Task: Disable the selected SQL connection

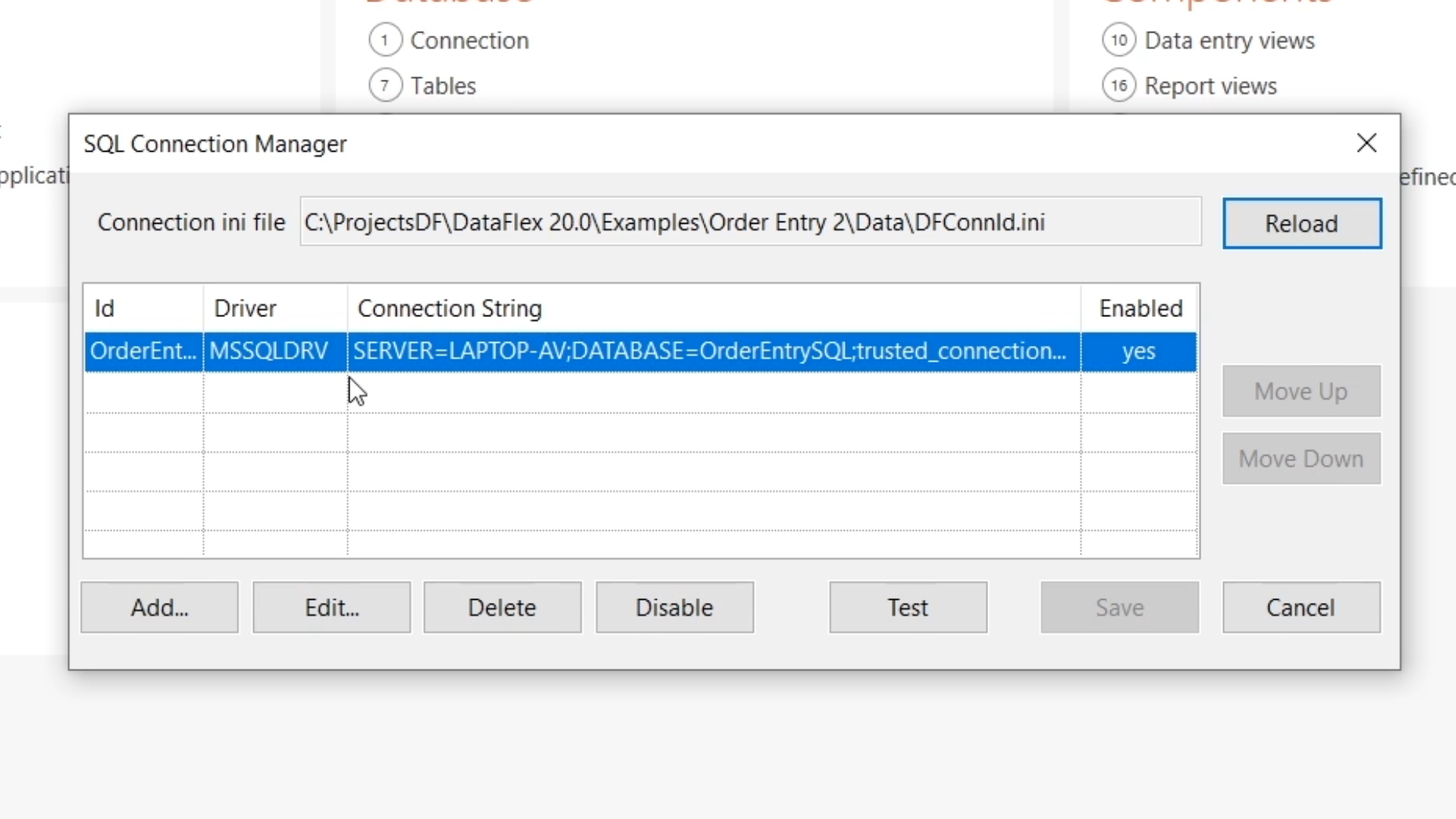Action: pyautogui.click(x=674, y=607)
